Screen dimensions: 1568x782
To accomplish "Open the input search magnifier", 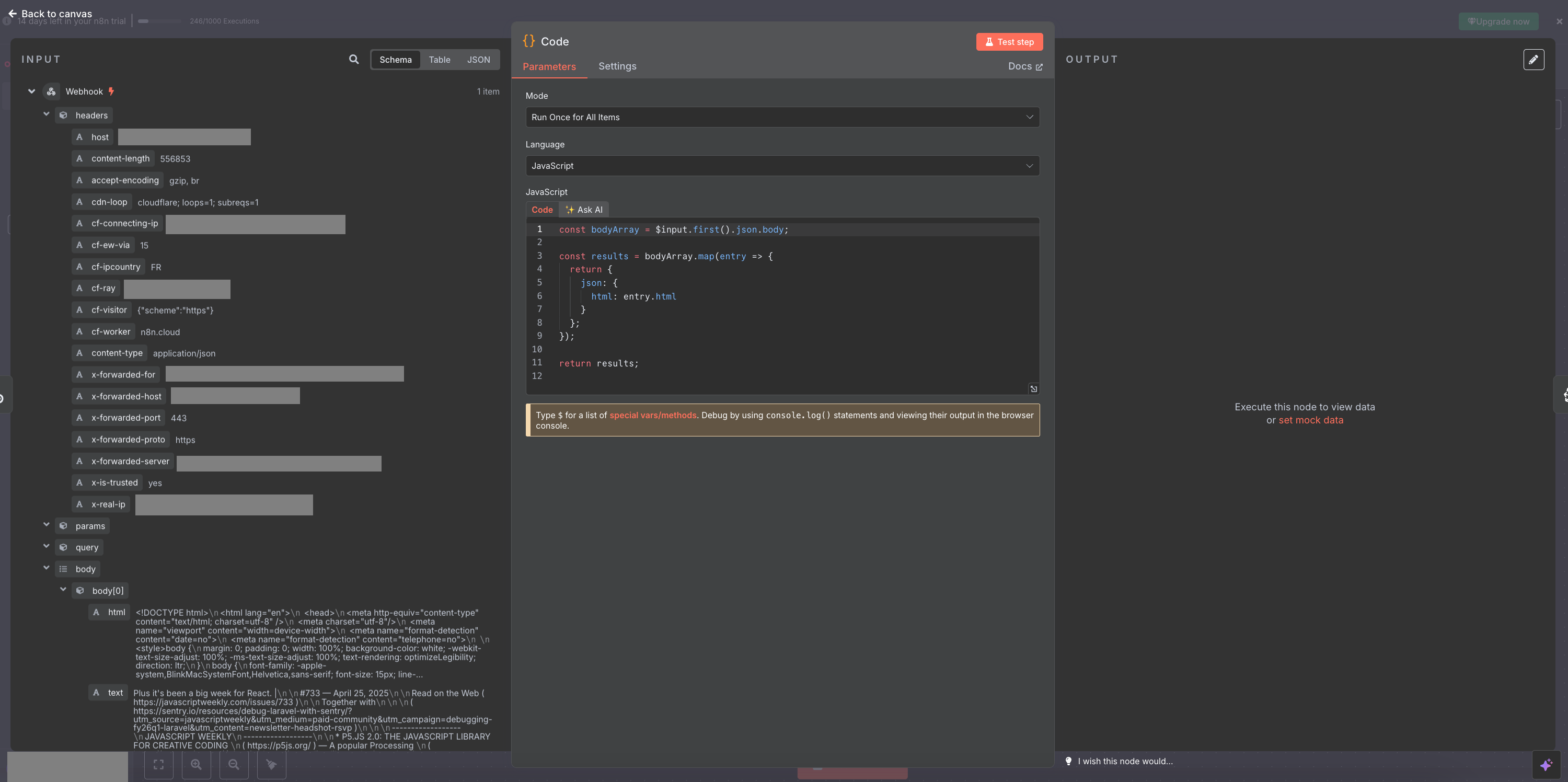I will [354, 59].
